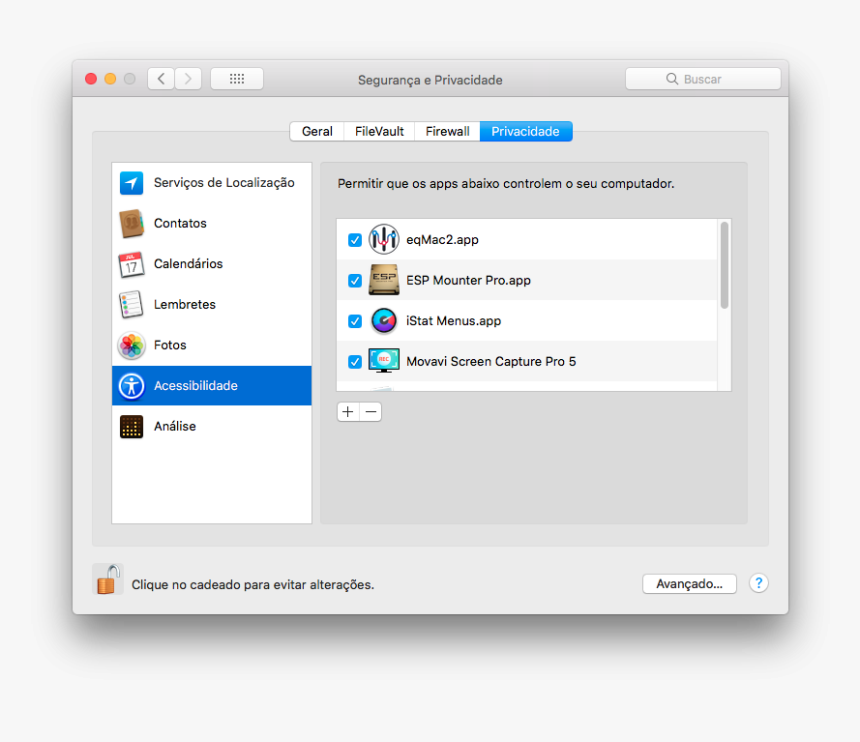Image resolution: width=860 pixels, height=742 pixels.
Task: Go back with the left chevron
Action: point(161,79)
